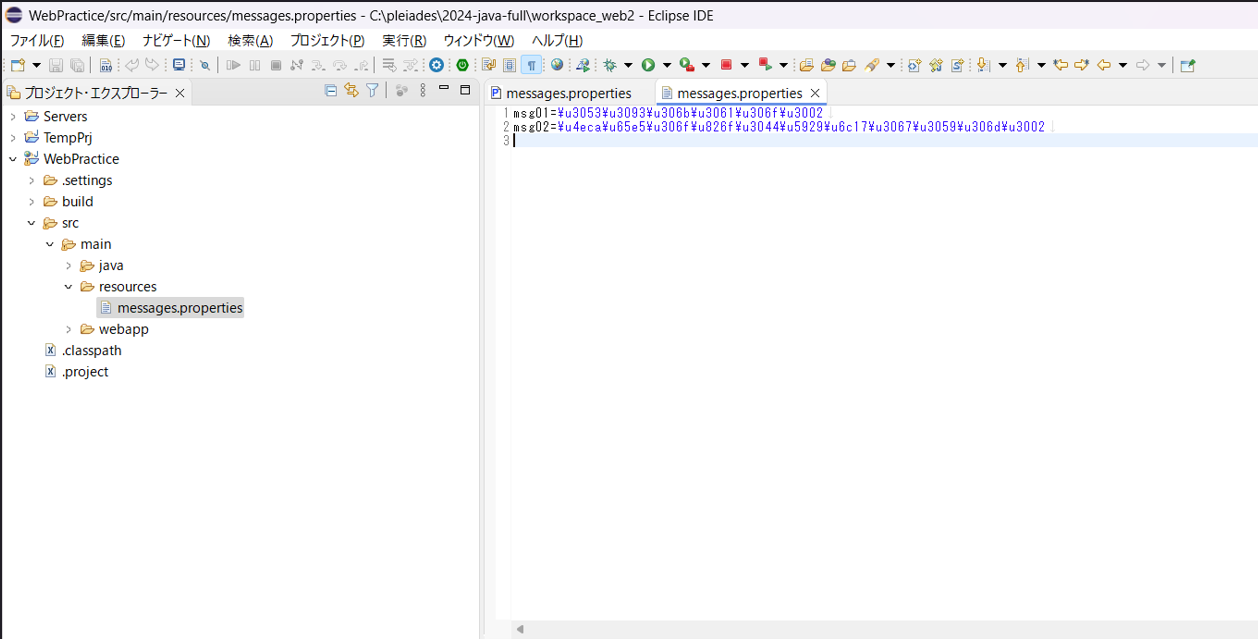1258x639 pixels.
Task: Open the ファイル(F) menu
Action: pos(37,40)
